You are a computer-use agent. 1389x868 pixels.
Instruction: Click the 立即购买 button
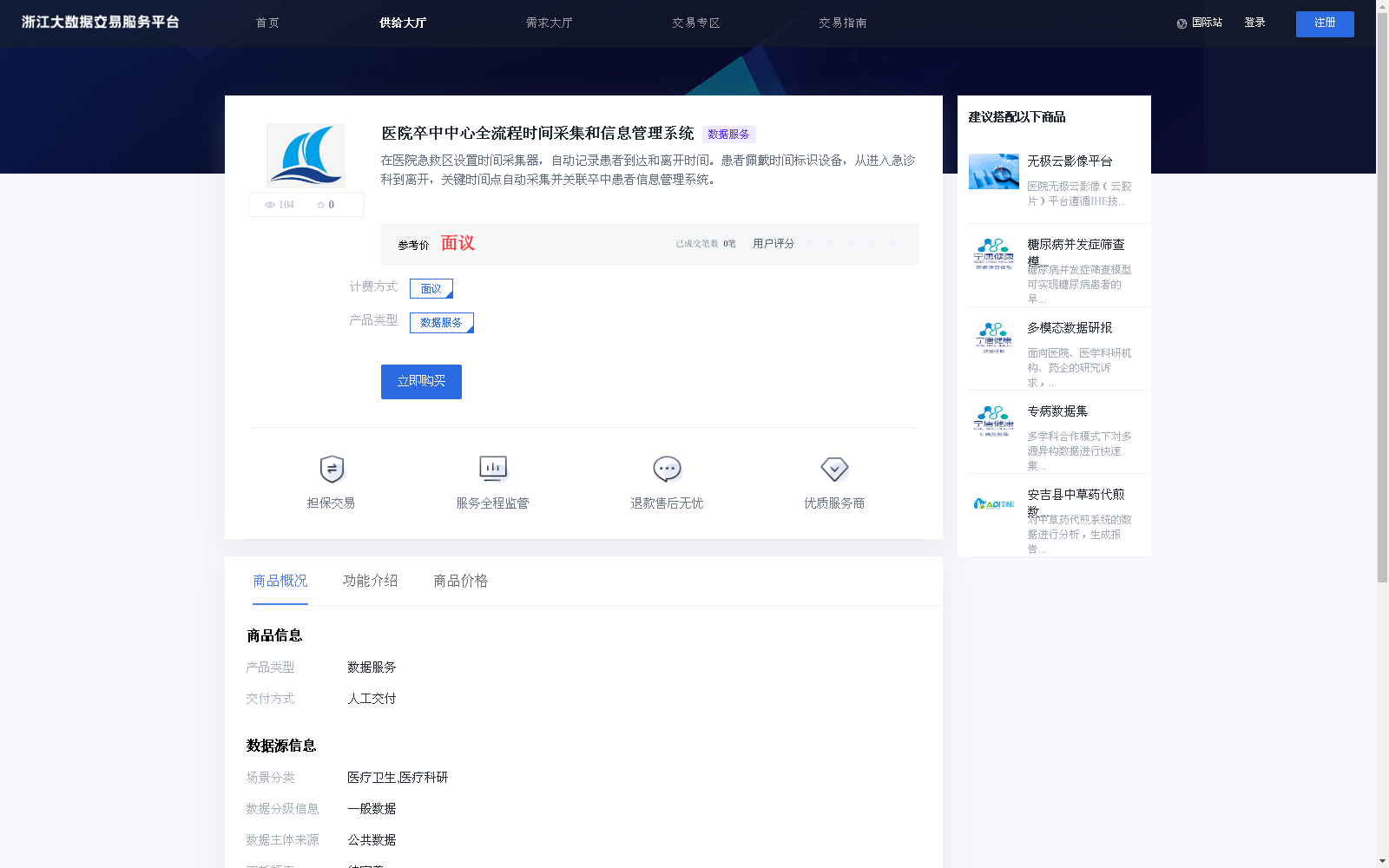click(421, 382)
